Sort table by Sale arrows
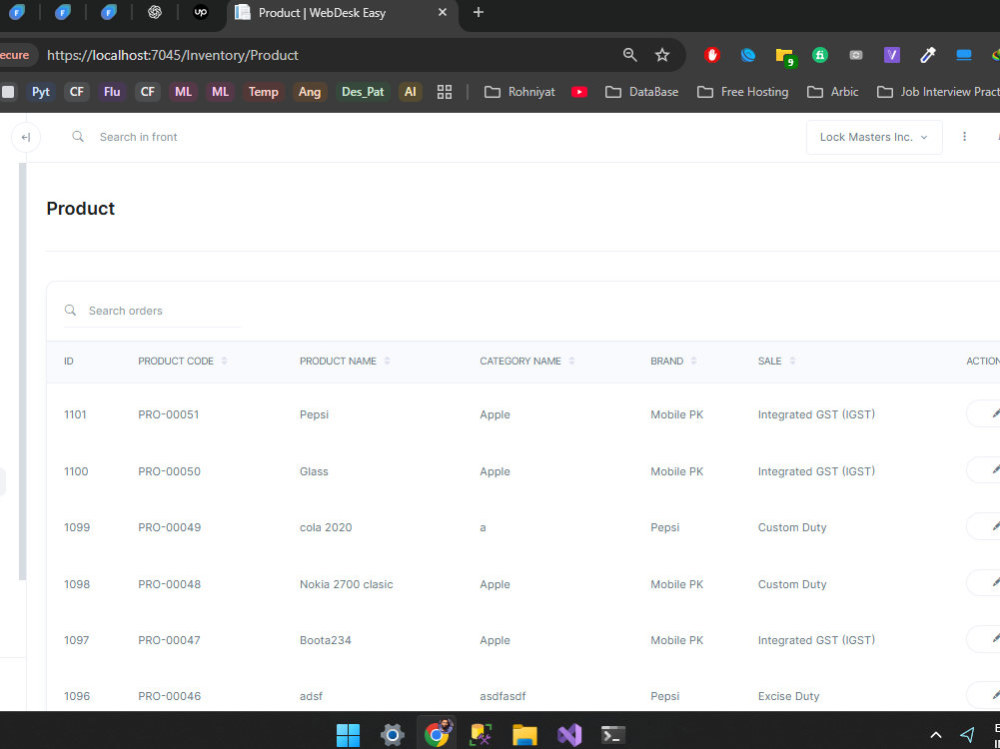Screen dimensions: 1000x749 792,361
